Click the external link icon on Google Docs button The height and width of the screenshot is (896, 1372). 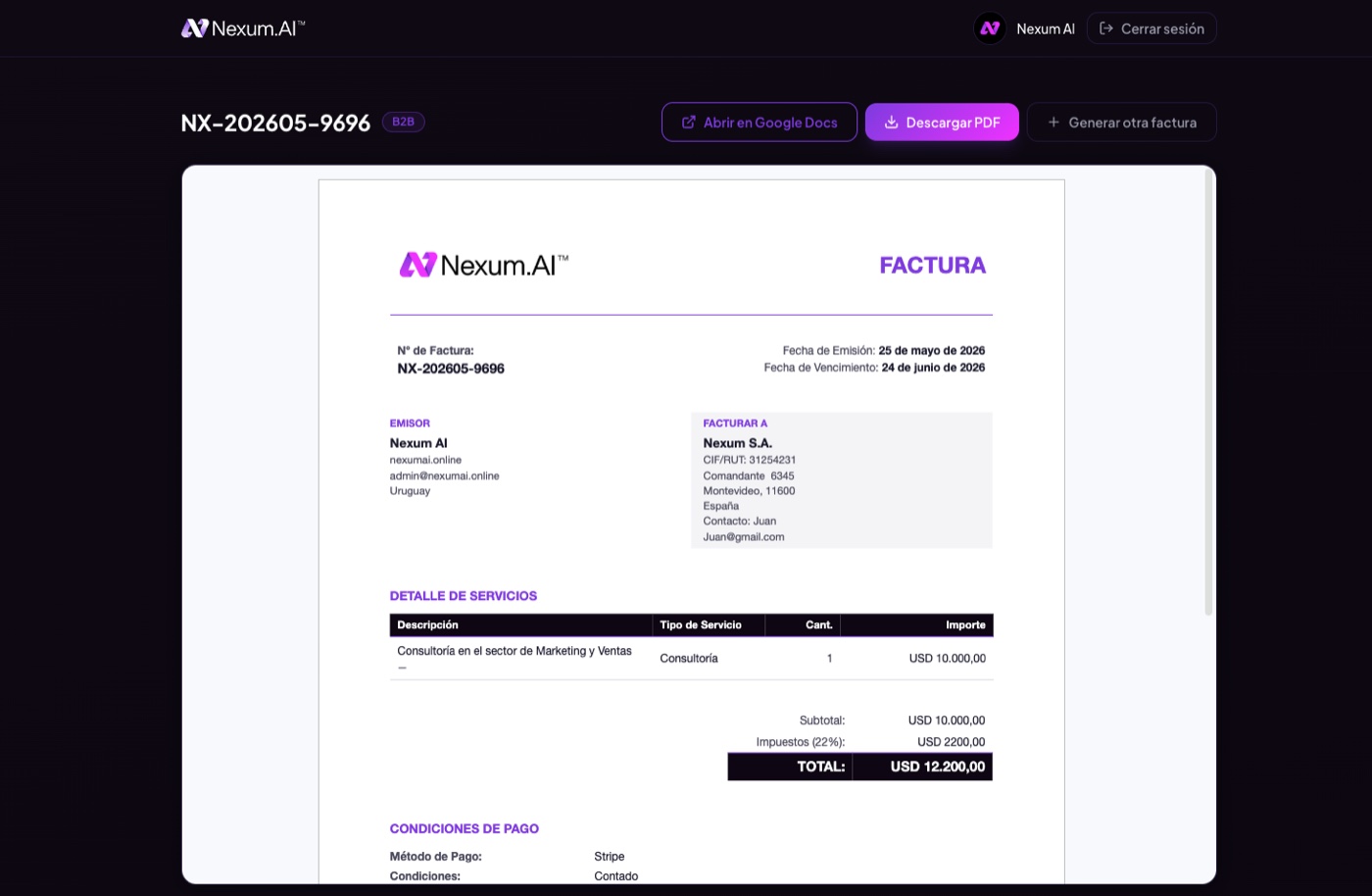(689, 123)
